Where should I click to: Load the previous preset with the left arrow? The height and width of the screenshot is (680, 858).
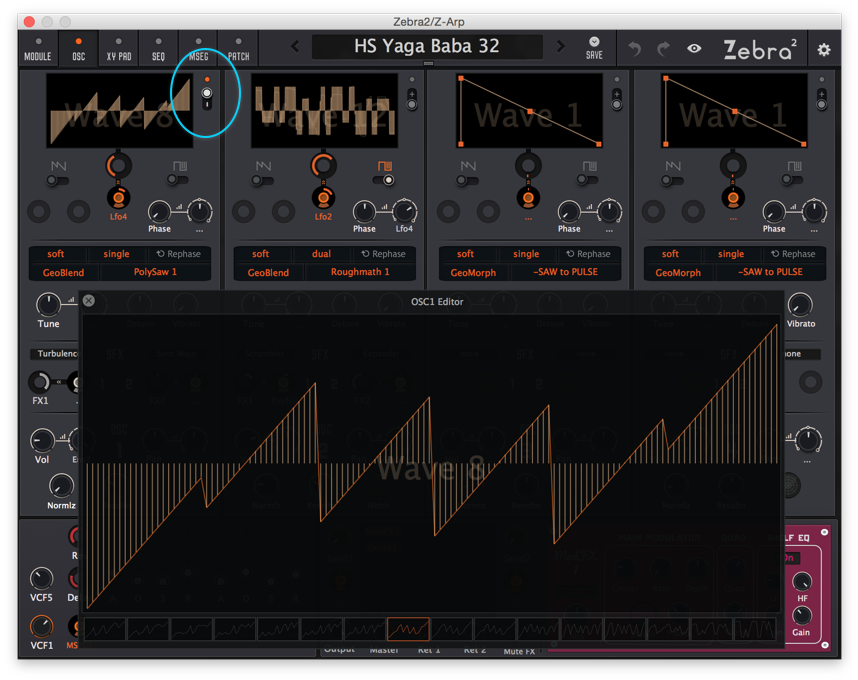pos(295,47)
